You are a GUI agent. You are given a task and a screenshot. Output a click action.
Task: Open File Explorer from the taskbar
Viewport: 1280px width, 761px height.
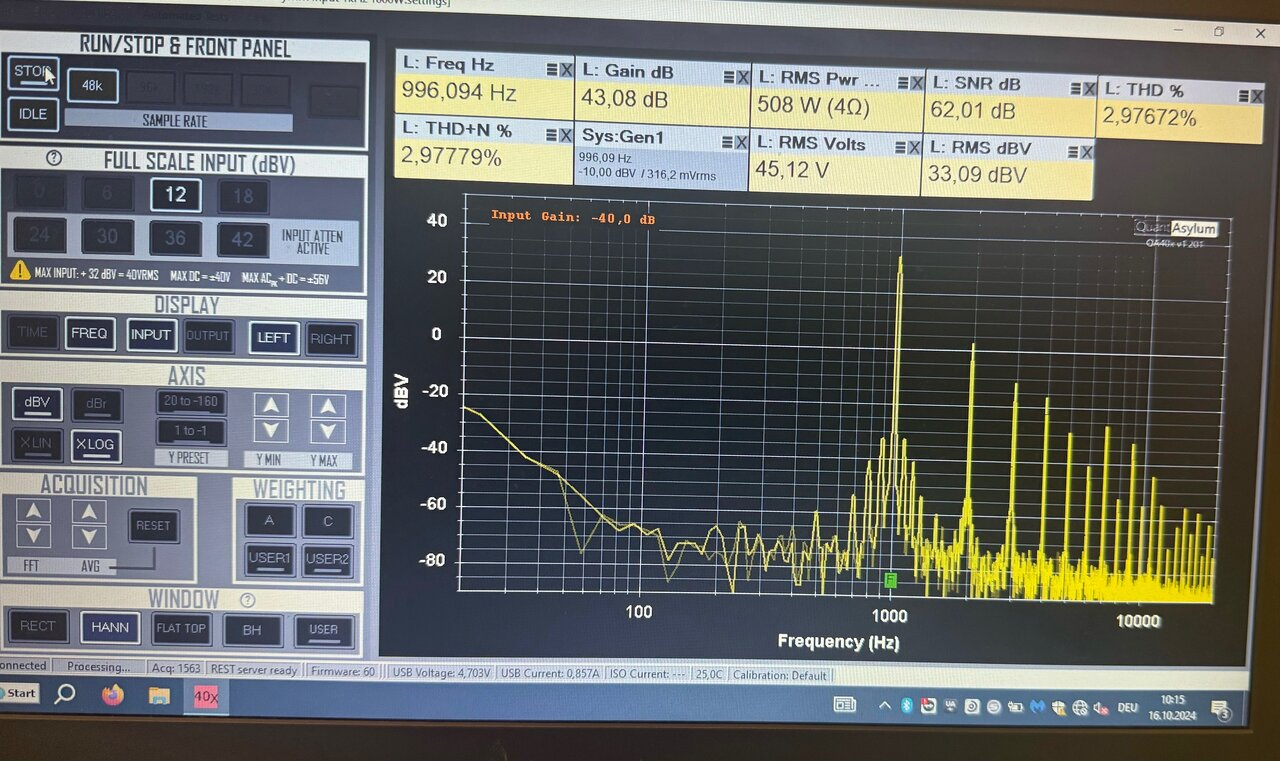159,695
